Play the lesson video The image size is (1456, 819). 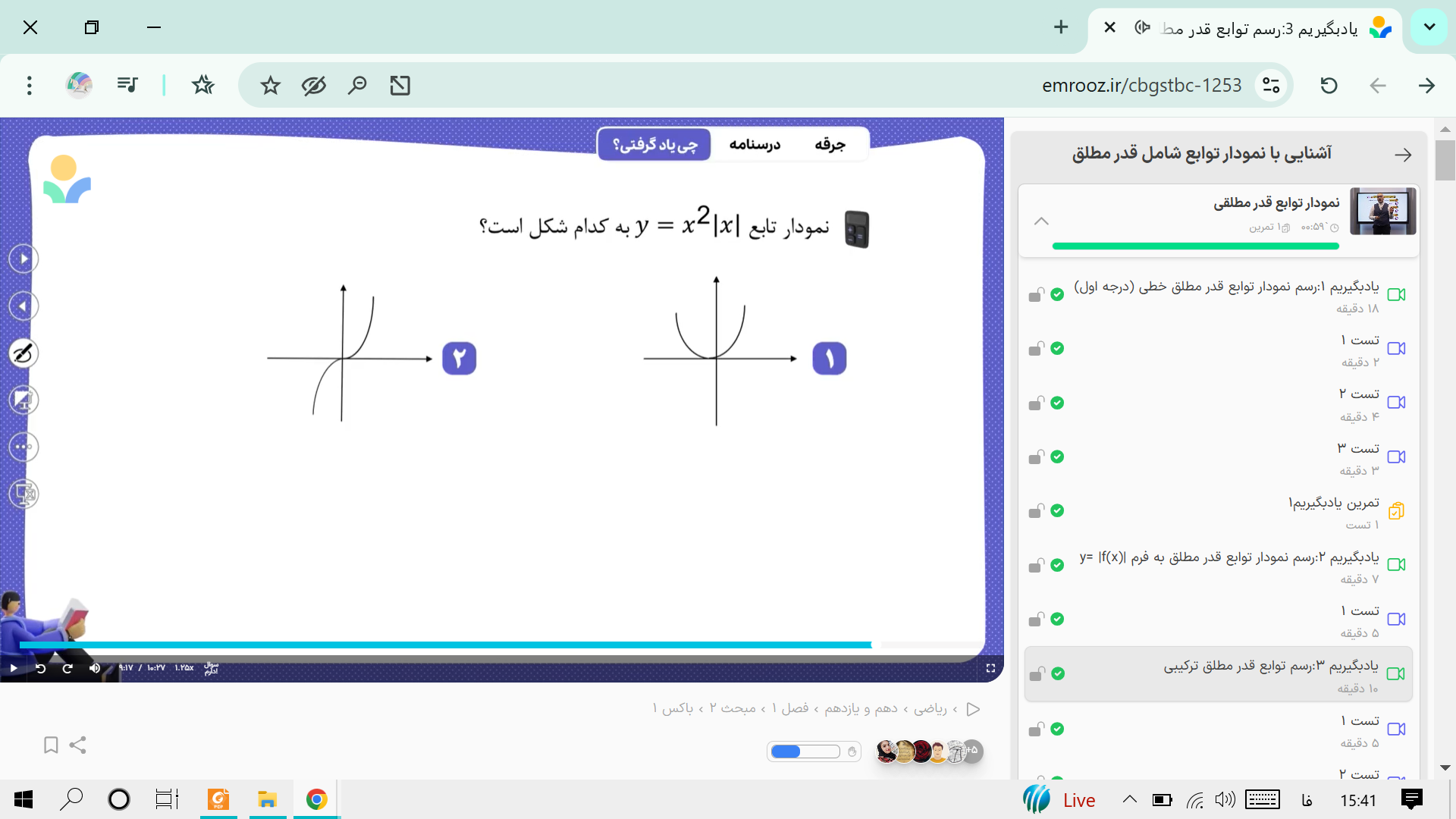[13, 668]
